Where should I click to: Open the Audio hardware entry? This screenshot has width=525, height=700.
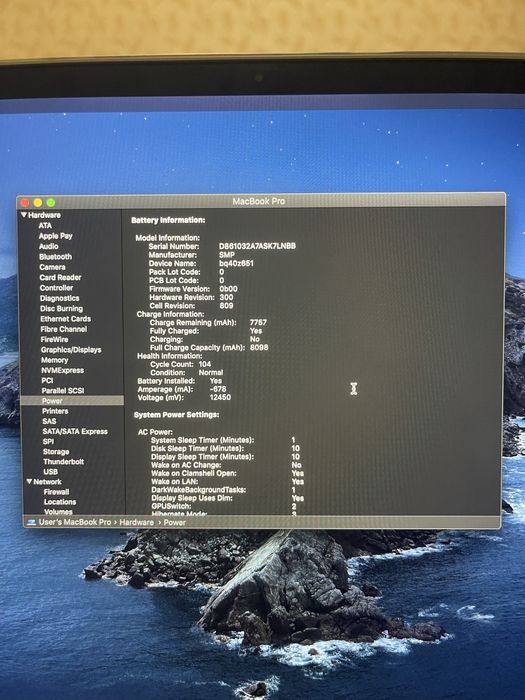pyautogui.click(x=49, y=246)
